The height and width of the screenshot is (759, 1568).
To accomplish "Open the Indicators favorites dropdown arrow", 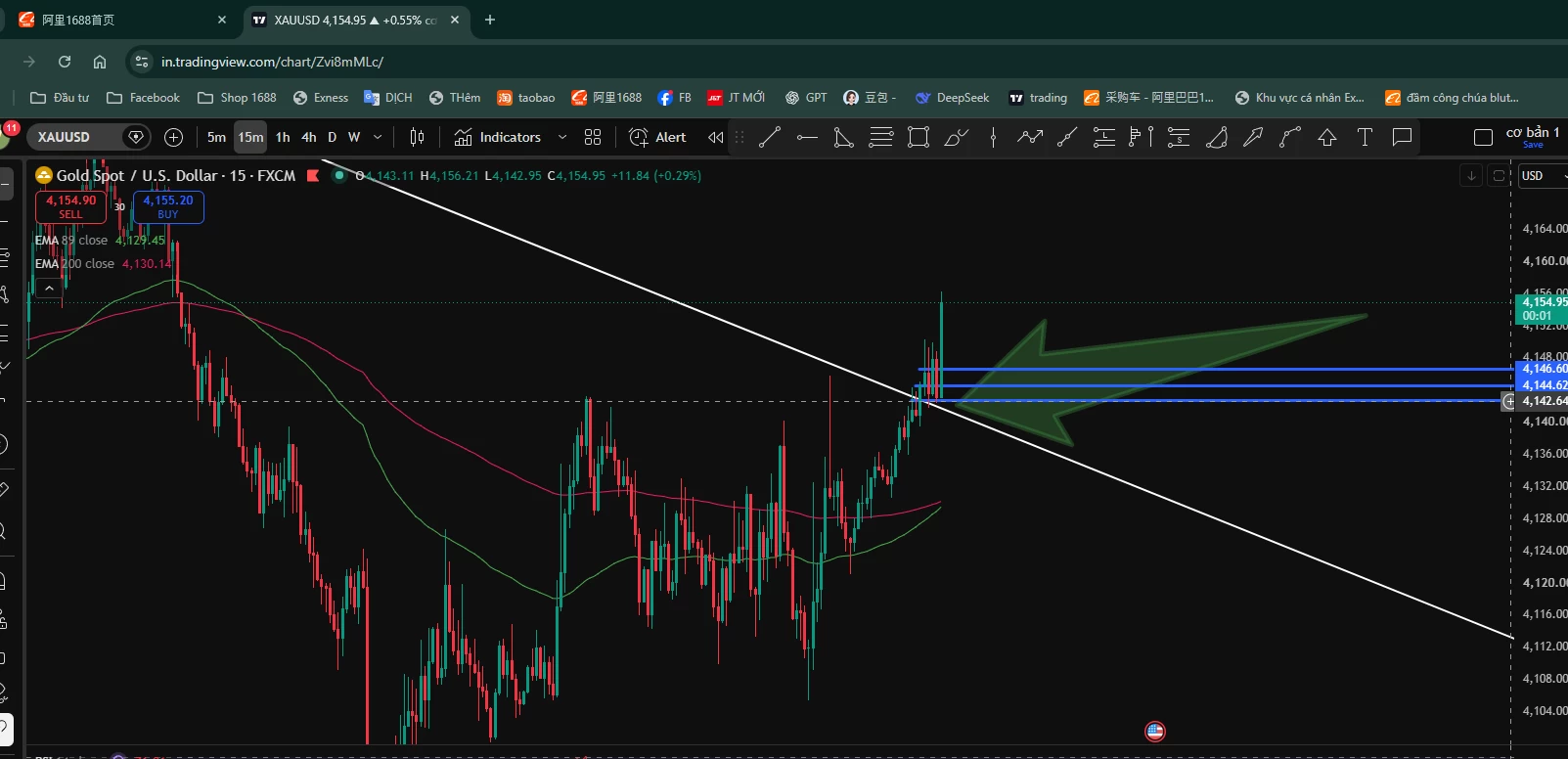I will tap(562, 138).
